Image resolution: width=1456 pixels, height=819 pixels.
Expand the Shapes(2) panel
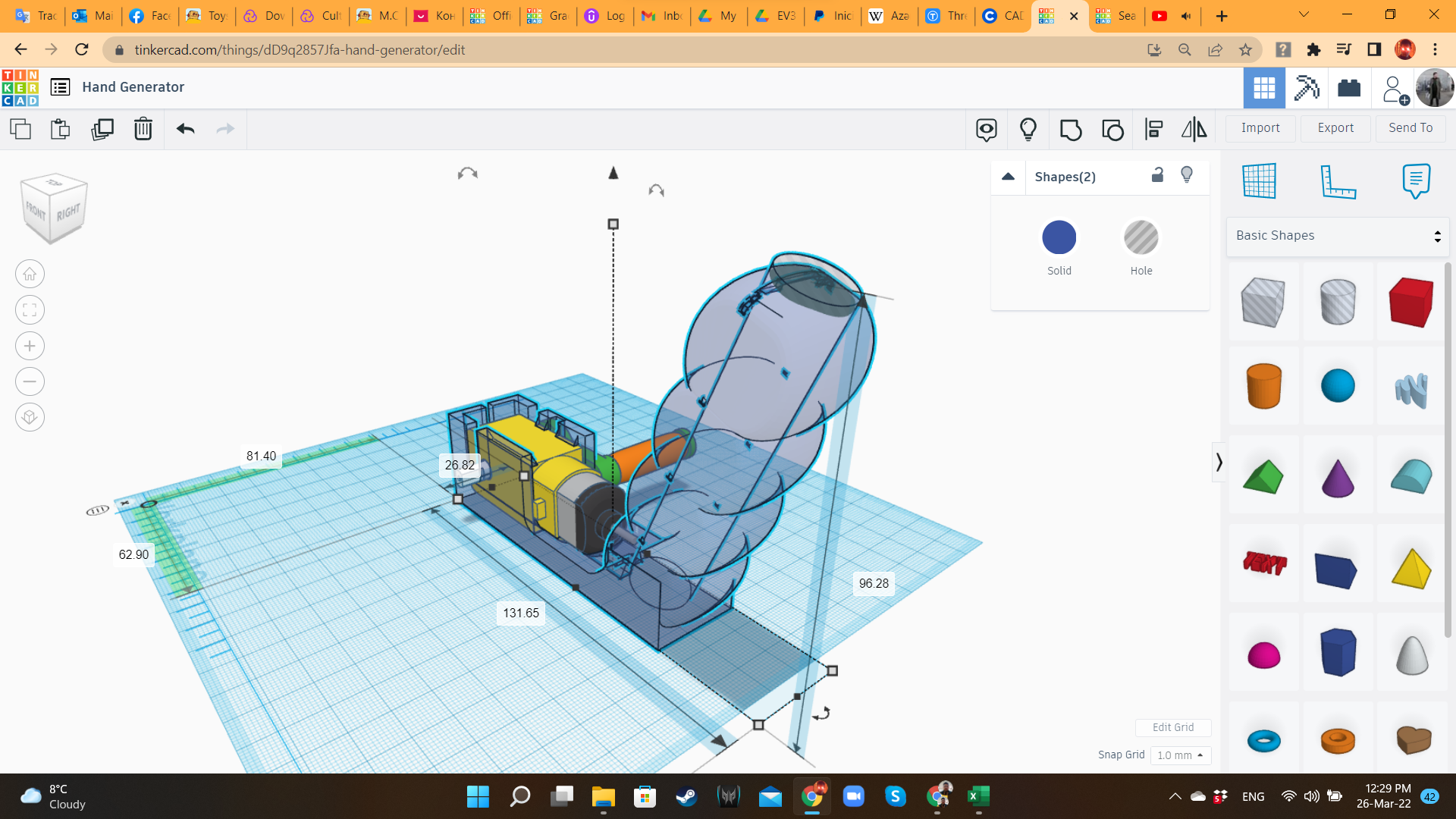pyautogui.click(x=1007, y=176)
